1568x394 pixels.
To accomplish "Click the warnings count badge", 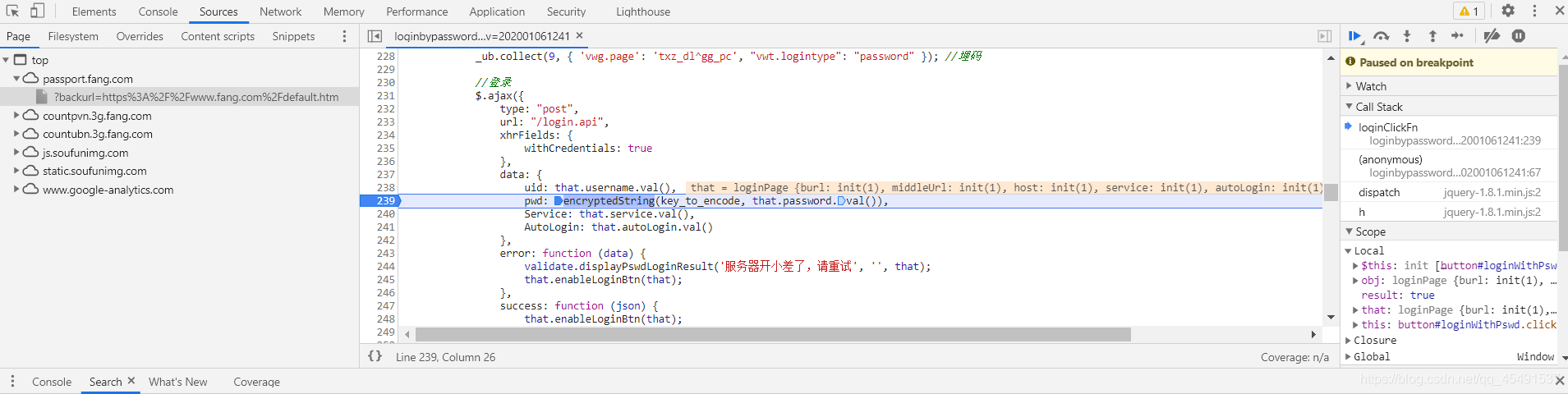I will [x=1469, y=11].
